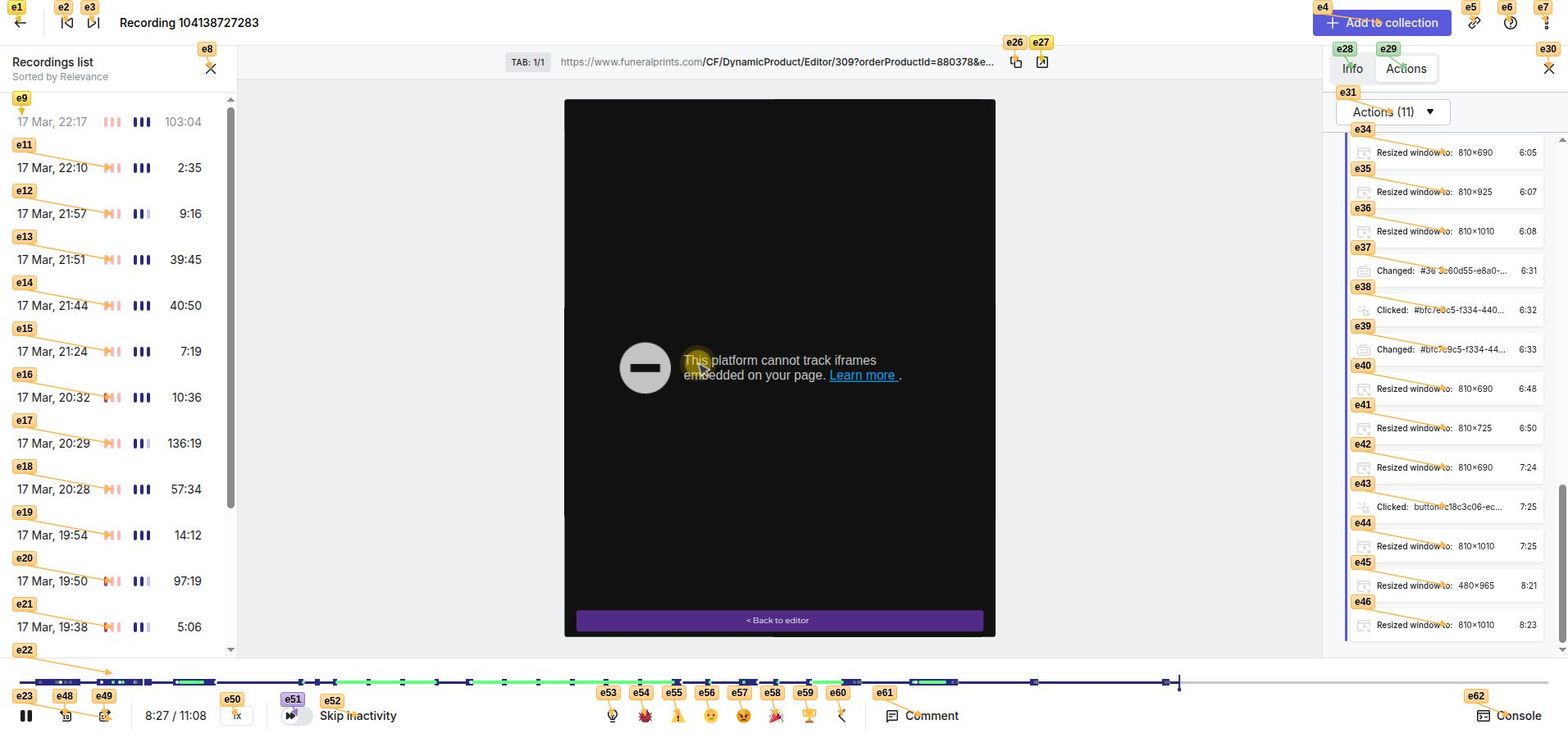Close the Info/Actions side panel
Image resolution: width=1568 pixels, height=742 pixels.
(x=1549, y=68)
